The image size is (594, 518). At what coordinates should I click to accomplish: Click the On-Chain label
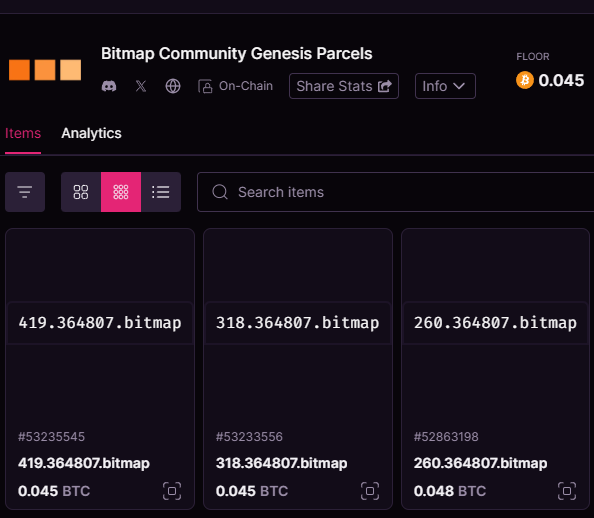[246, 86]
